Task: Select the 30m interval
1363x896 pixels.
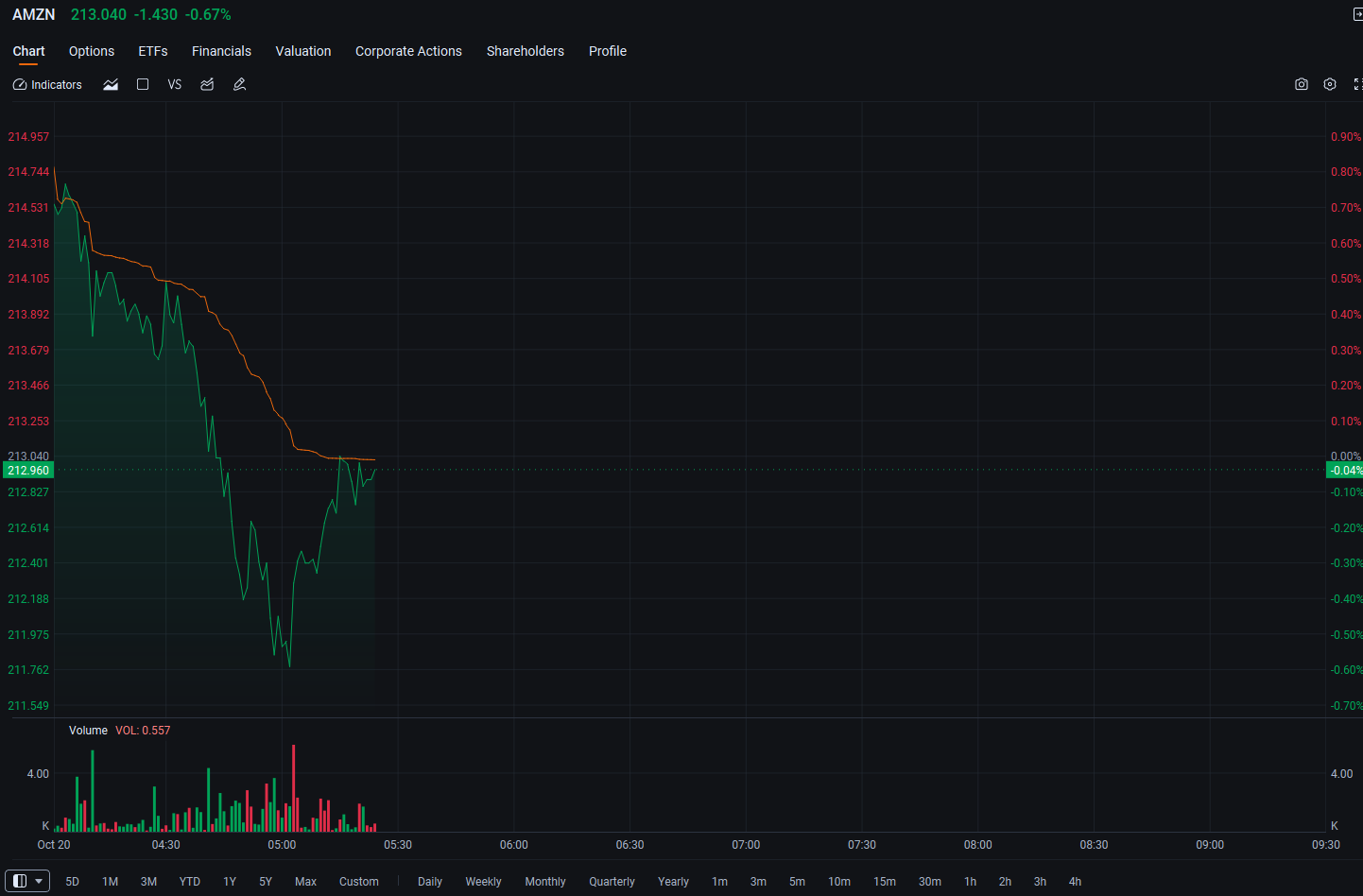Action: click(x=930, y=882)
